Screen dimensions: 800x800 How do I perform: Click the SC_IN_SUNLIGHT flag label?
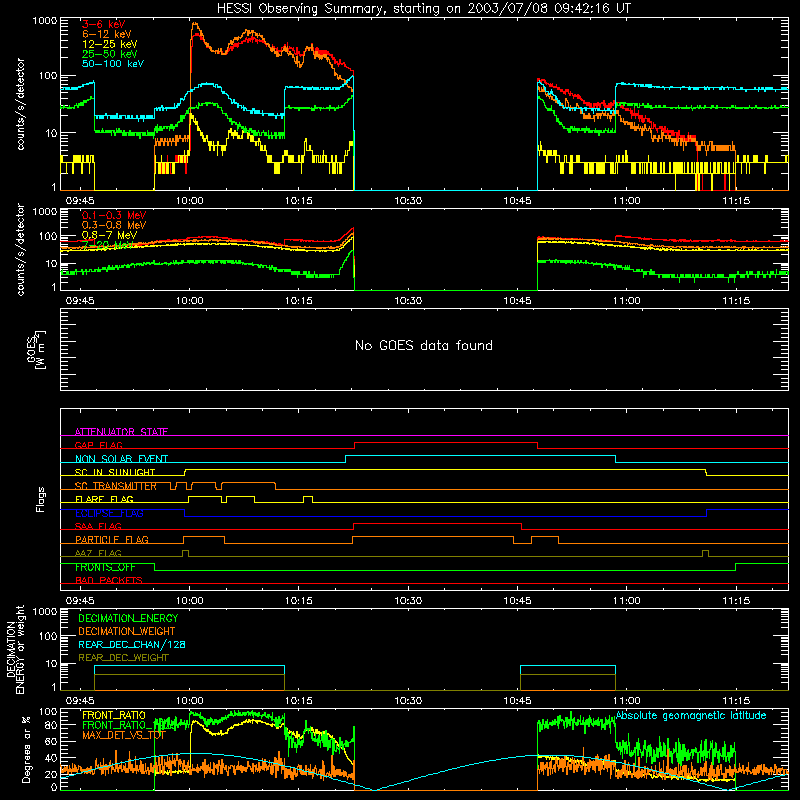(114, 472)
